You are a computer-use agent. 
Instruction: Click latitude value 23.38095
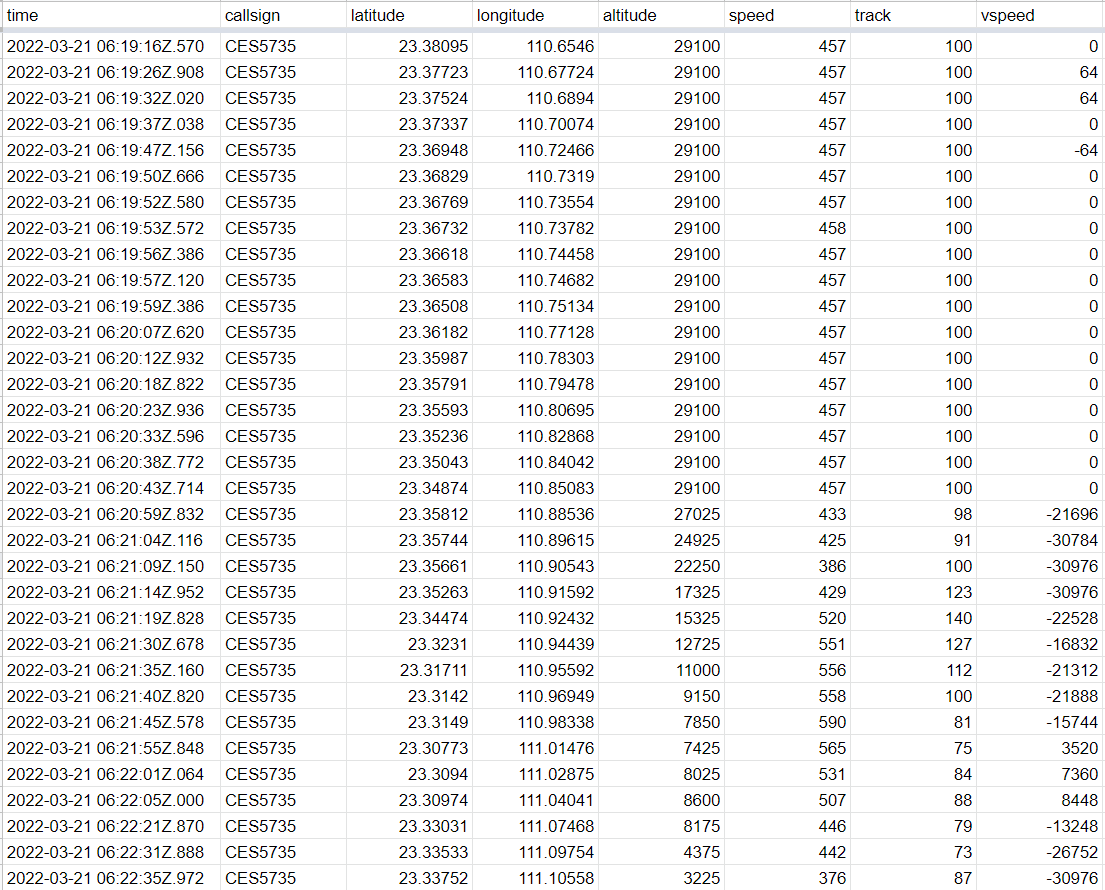[x=433, y=47]
